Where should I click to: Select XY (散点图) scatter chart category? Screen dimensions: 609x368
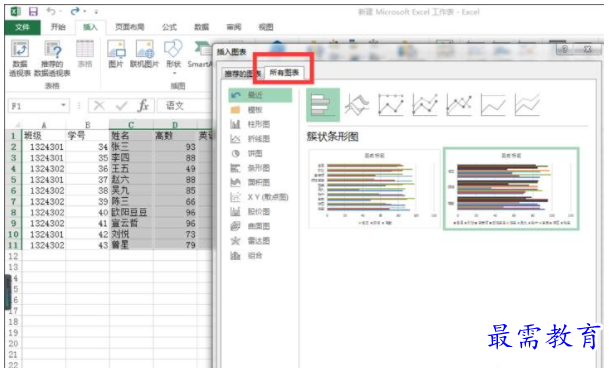click(x=260, y=197)
